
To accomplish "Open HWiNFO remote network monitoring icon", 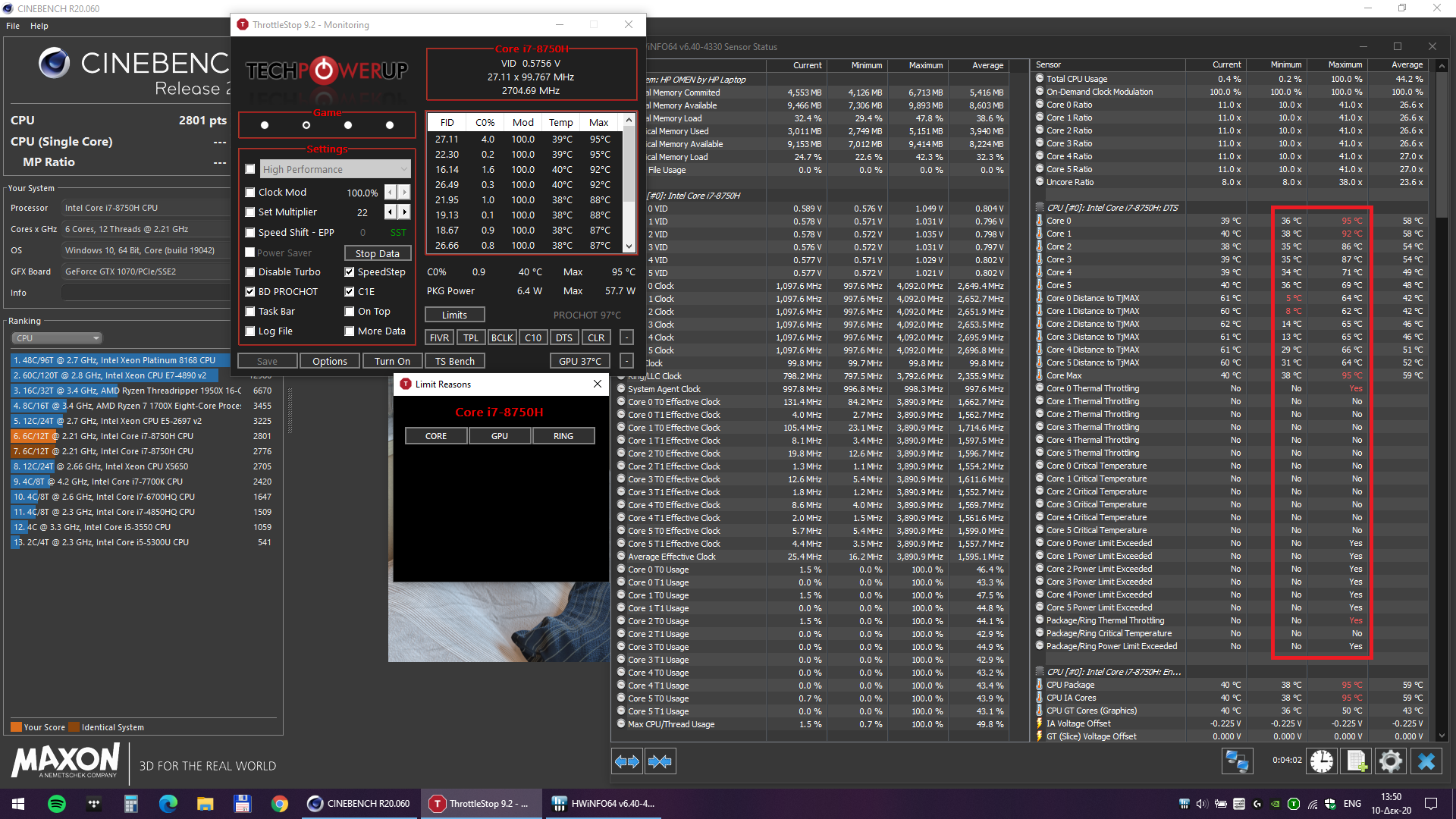I will click(1237, 761).
